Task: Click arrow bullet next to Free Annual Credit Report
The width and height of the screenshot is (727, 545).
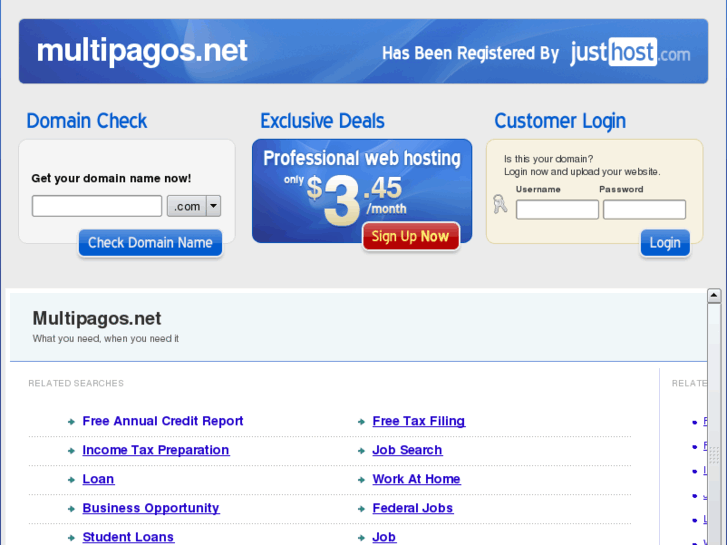Action: point(71,422)
